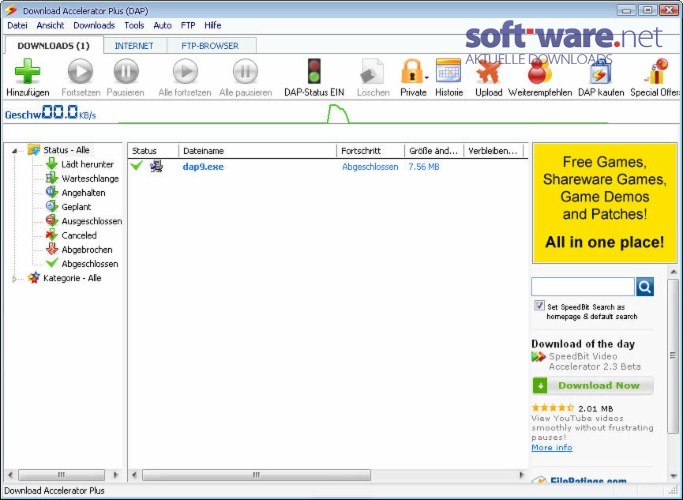This screenshot has width=683, height=500.
Task: Open the Ansicht menu
Action: 50,25
